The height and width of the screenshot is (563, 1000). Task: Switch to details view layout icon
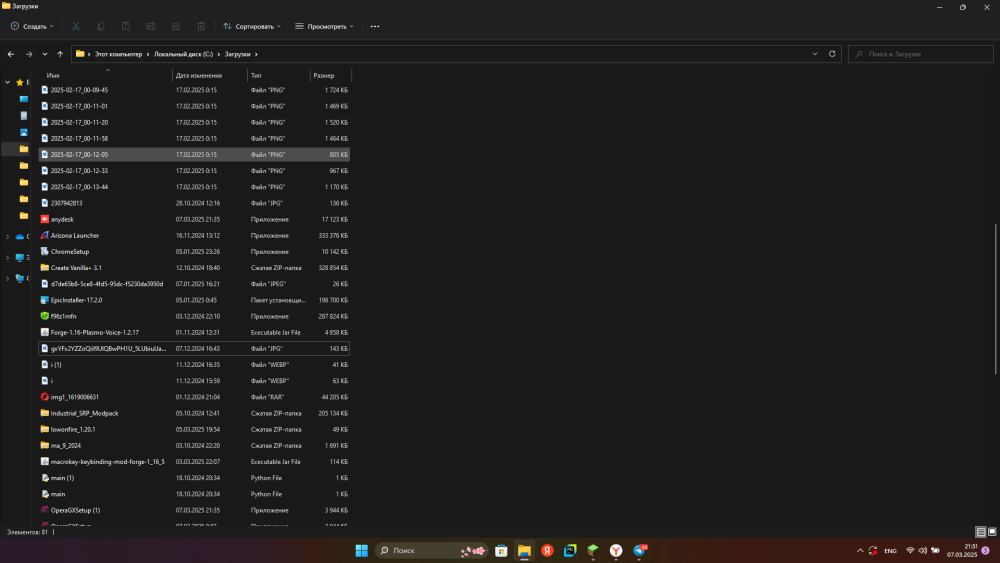click(981, 532)
